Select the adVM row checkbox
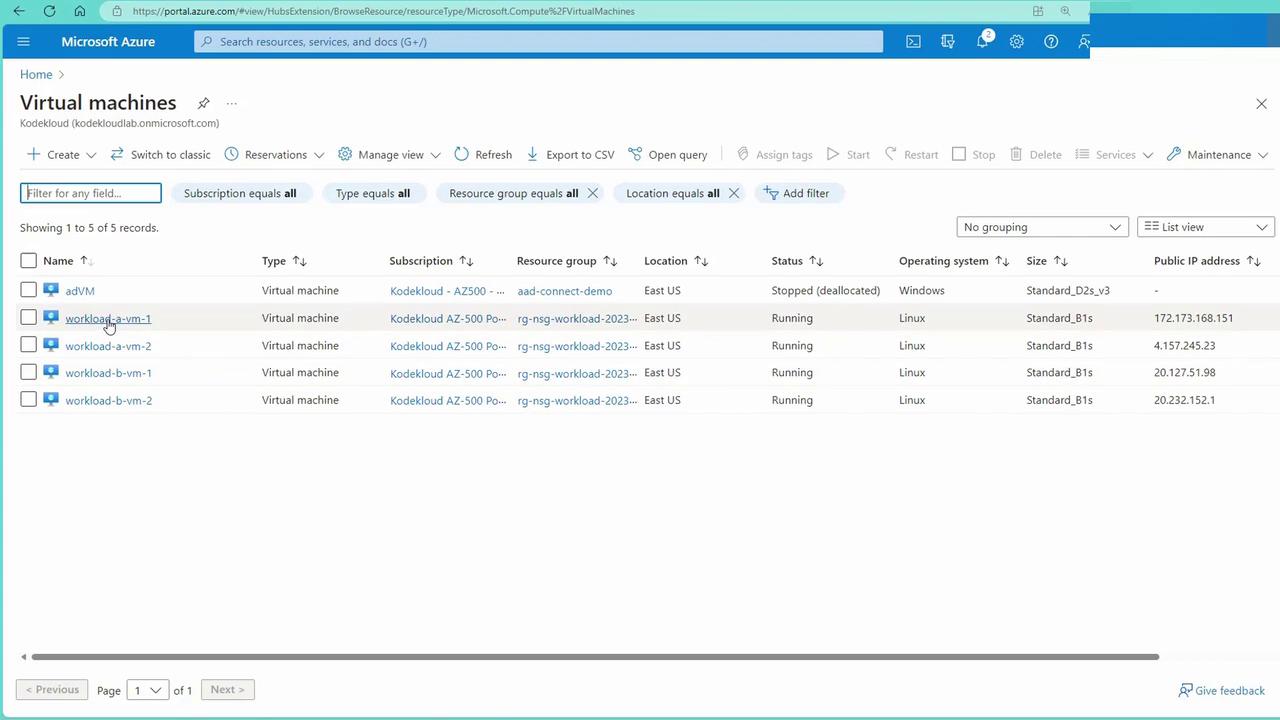 coord(28,291)
